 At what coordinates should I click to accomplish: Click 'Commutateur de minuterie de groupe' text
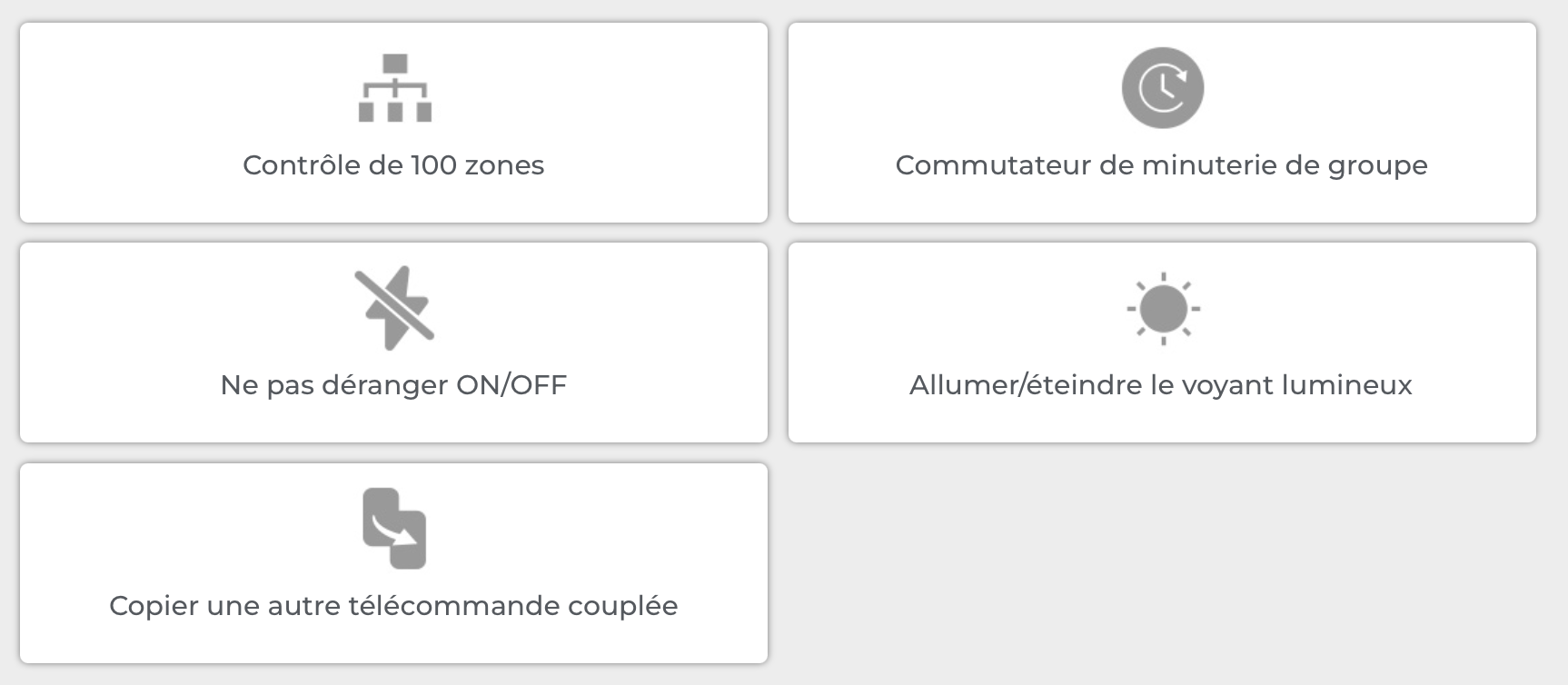(x=1162, y=165)
